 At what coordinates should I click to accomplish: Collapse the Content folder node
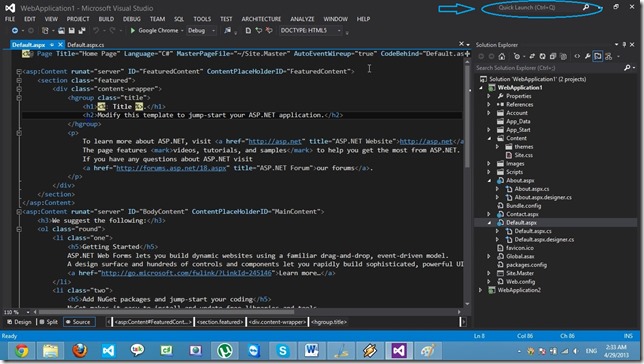(x=489, y=138)
